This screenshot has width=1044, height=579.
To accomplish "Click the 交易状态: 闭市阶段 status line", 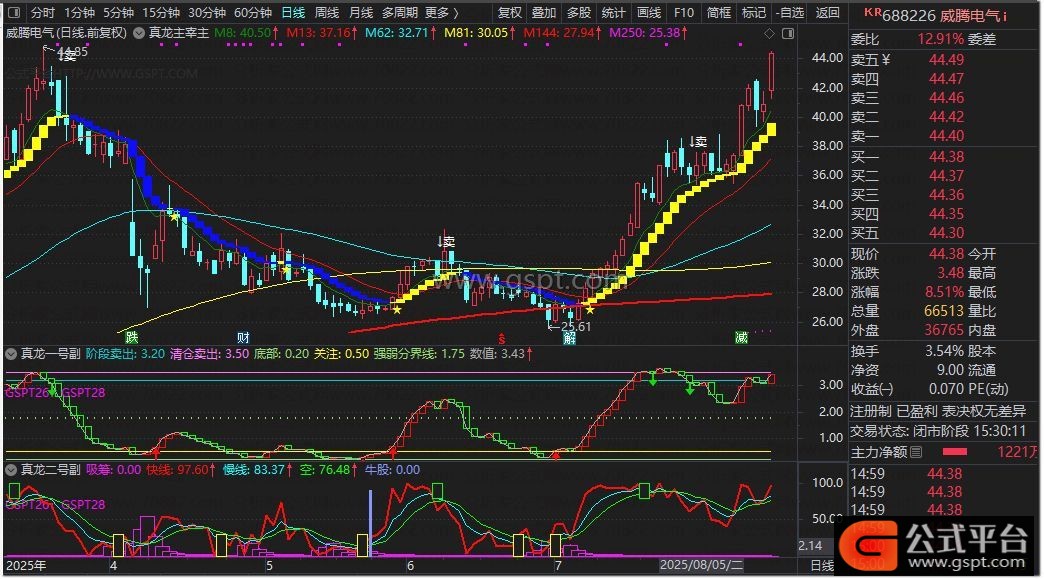I will [937, 431].
